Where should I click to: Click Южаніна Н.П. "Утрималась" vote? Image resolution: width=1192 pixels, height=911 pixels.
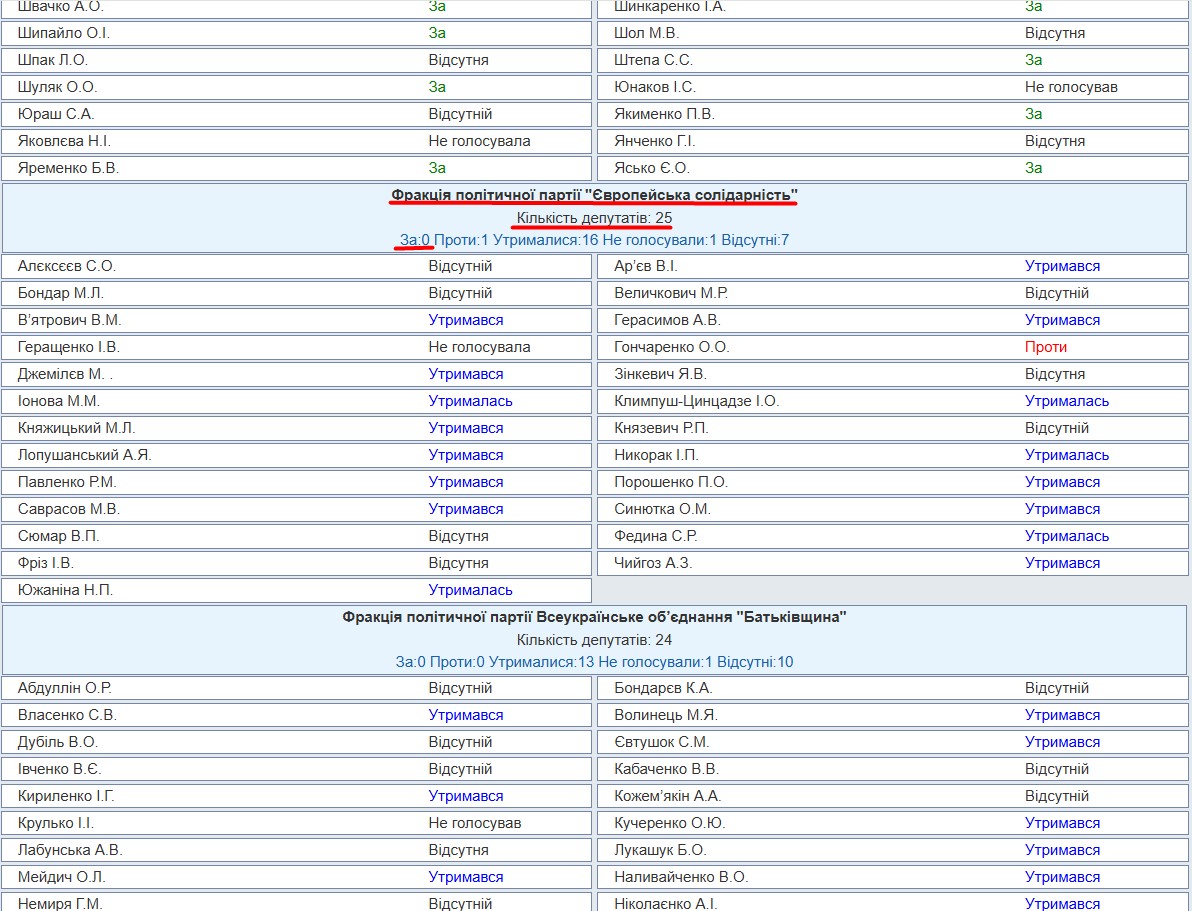(471, 590)
